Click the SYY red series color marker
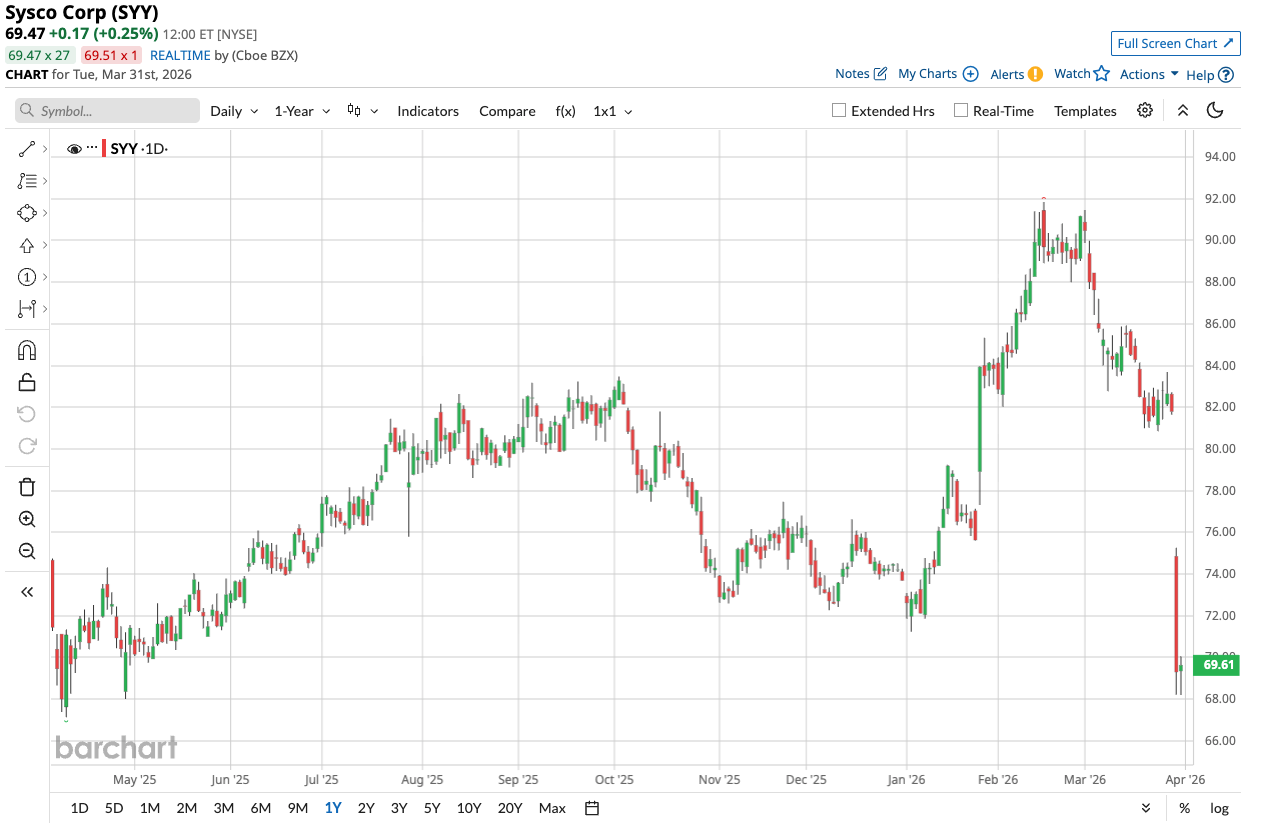1261x837 pixels. [x=104, y=149]
